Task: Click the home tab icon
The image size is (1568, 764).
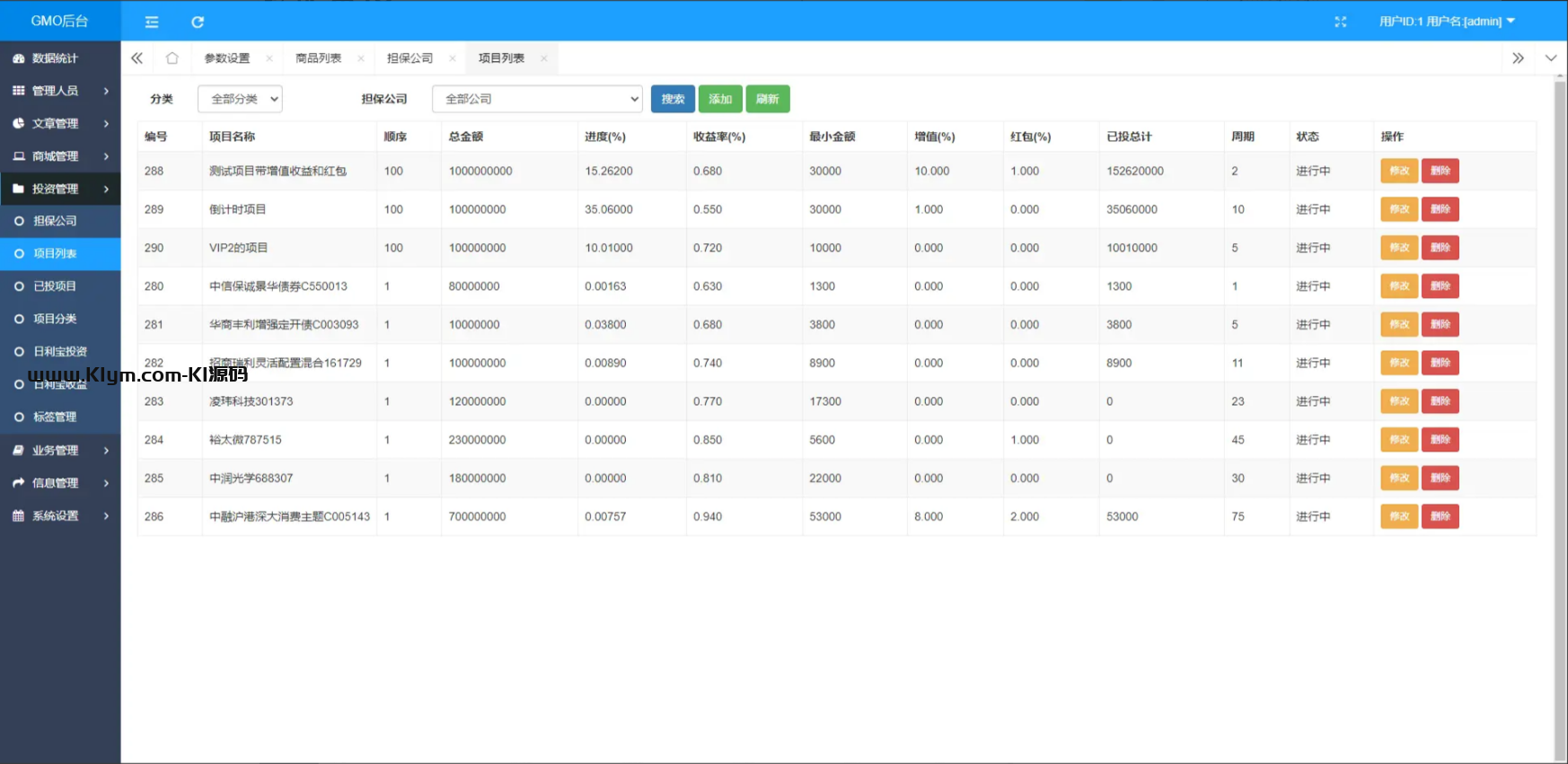Action: (x=172, y=58)
